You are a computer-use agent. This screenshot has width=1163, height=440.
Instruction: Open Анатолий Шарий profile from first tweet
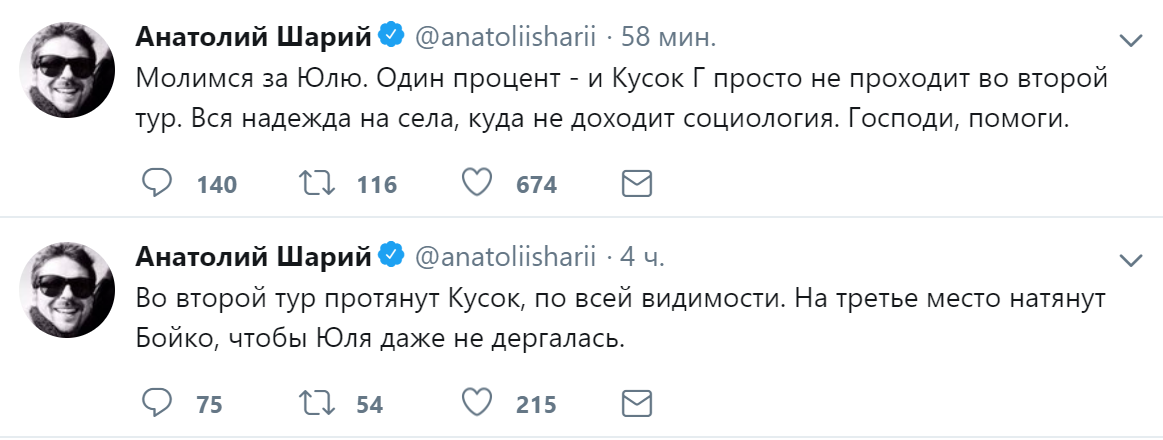tap(254, 37)
